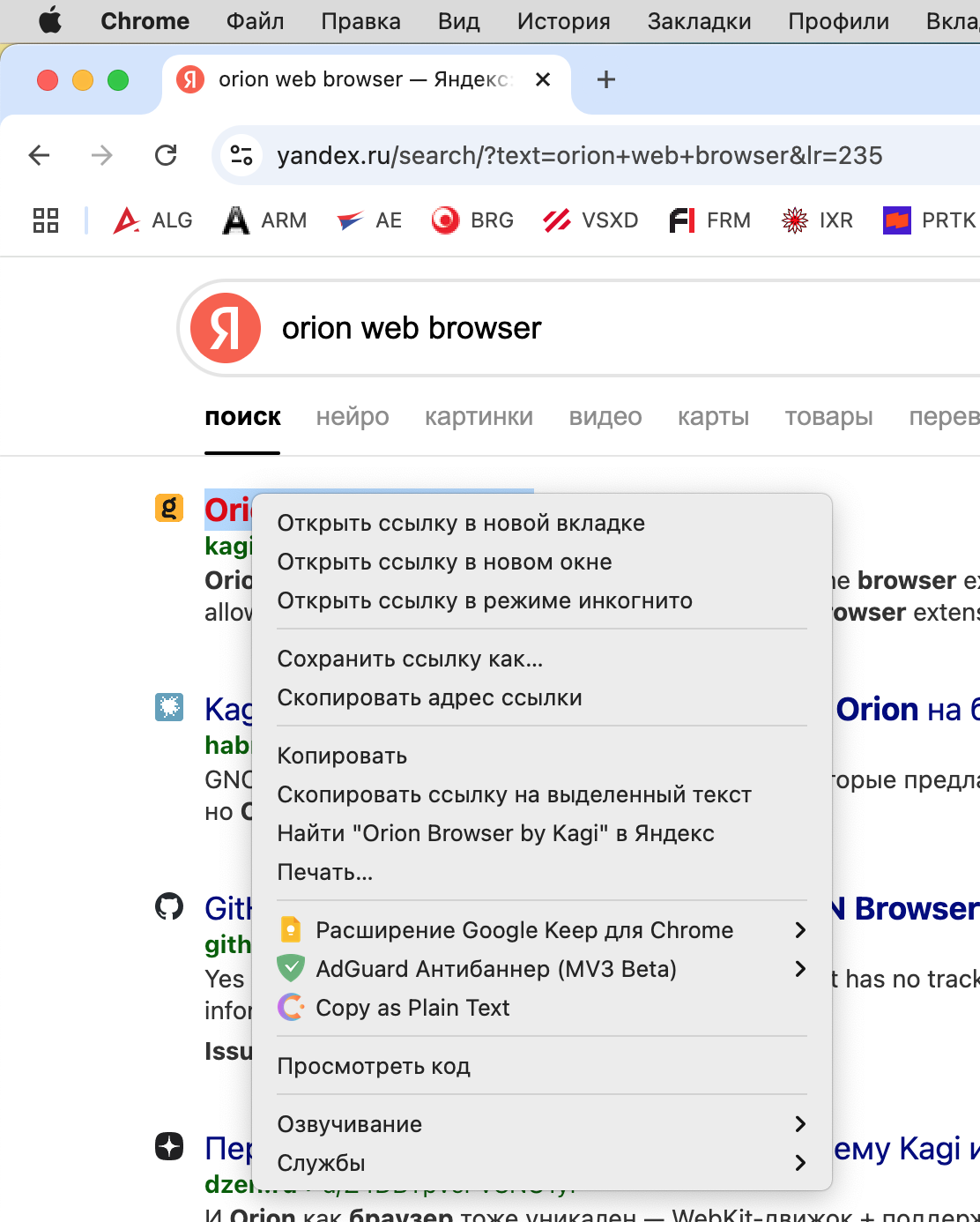The image size is (980, 1222).
Task: Open new tab with plus button
Action: [x=606, y=80]
